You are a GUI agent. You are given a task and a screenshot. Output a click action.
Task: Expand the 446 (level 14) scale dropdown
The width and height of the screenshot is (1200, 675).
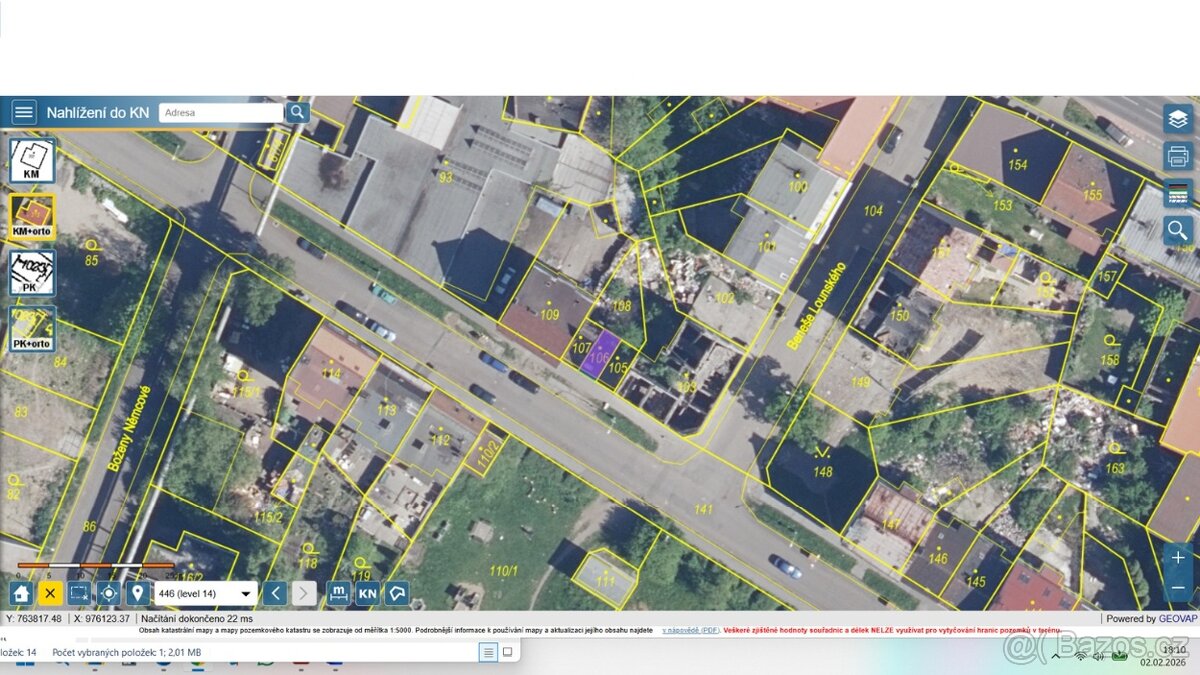point(246,594)
